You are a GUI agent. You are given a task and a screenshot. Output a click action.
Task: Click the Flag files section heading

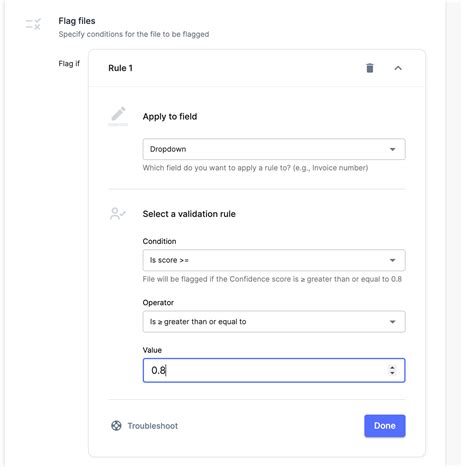pos(77,21)
